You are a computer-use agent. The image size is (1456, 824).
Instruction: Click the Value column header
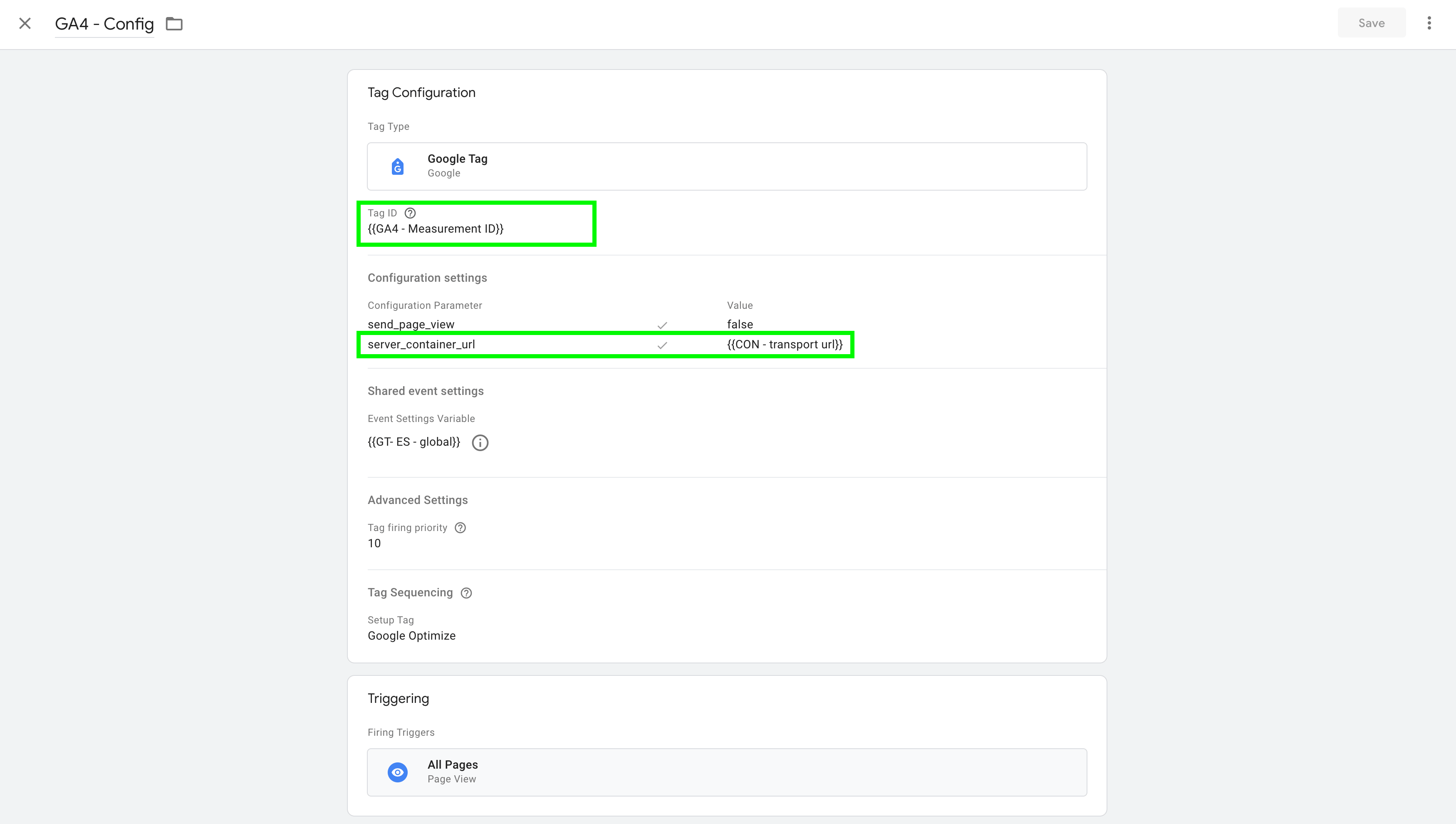(x=740, y=305)
